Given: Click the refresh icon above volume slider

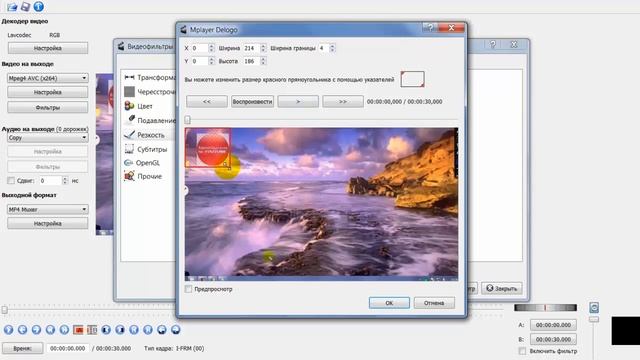Looking at the screenshot, I should [x=594, y=307].
